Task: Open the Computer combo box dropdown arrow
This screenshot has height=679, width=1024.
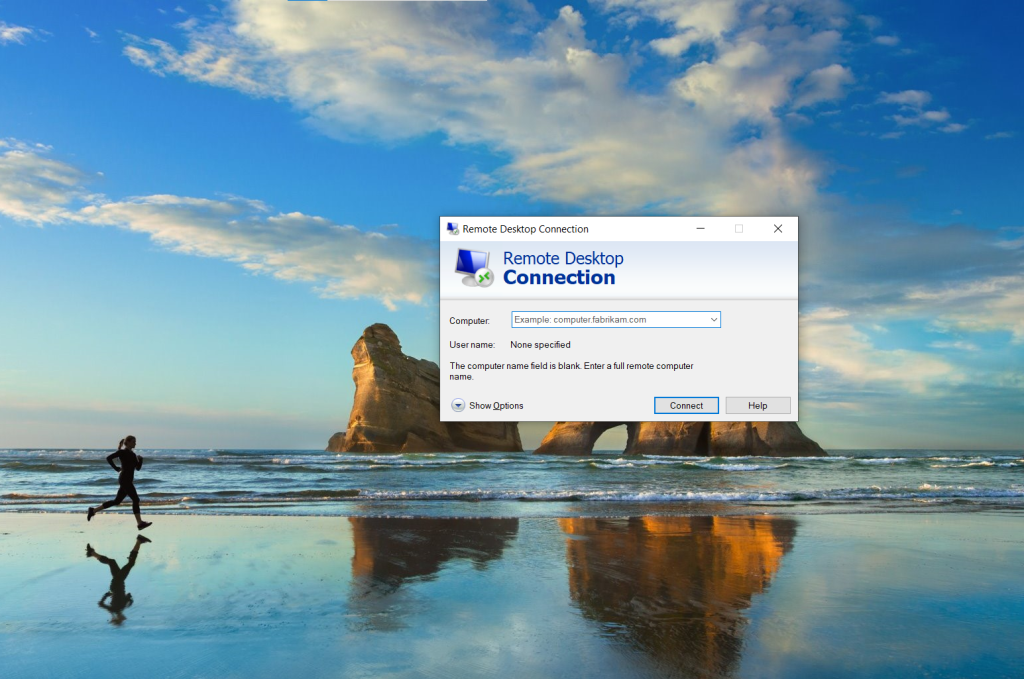Action: pos(714,320)
